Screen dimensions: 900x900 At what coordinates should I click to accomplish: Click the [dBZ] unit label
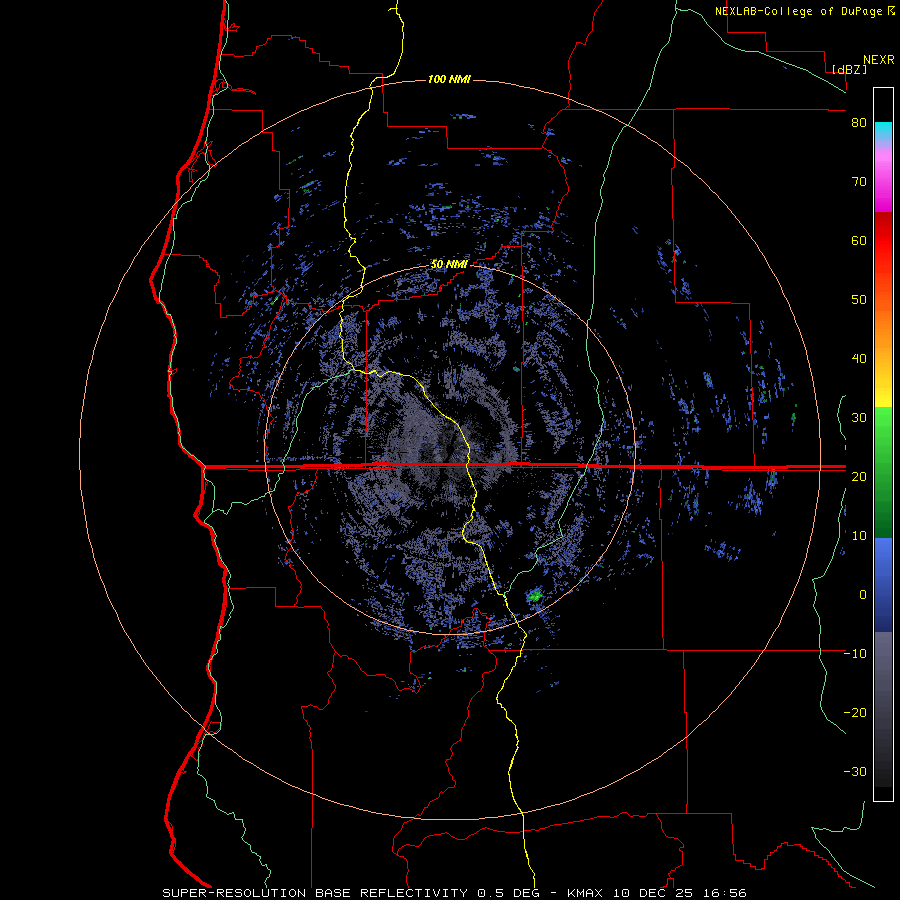pyautogui.click(x=849, y=69)
